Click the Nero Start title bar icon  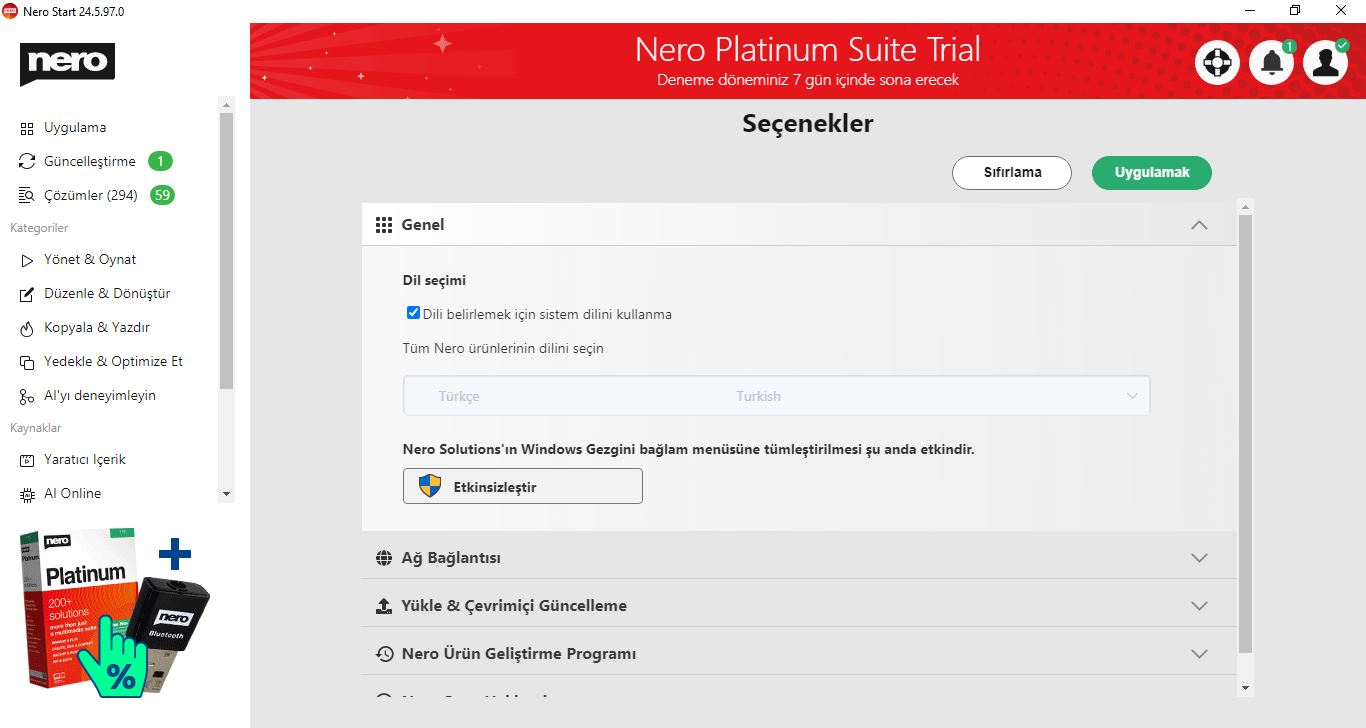[10, 11]
